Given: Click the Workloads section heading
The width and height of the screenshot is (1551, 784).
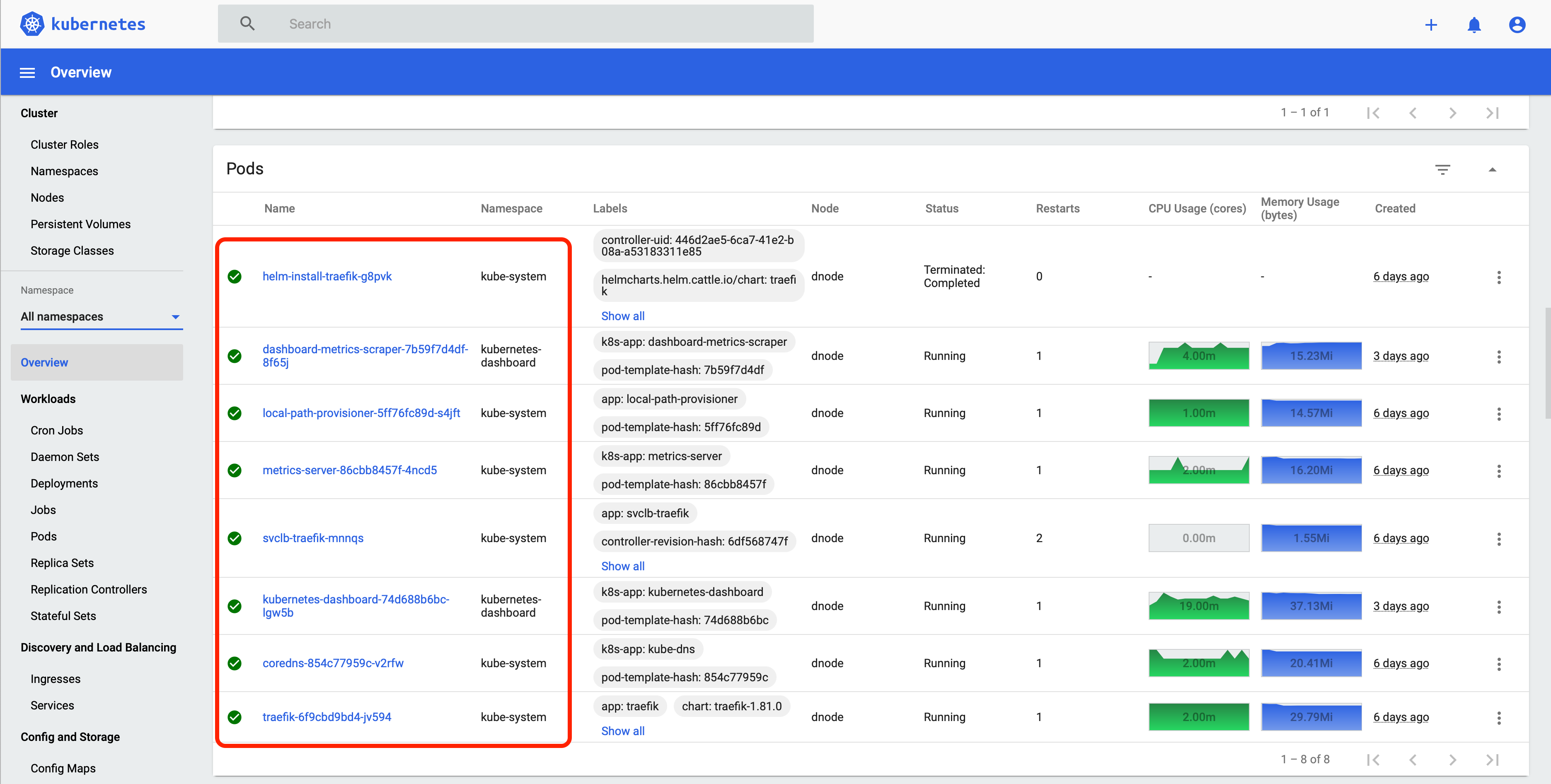Looking at the screenshot, I should pyautogui.click(x=48, y=399).
